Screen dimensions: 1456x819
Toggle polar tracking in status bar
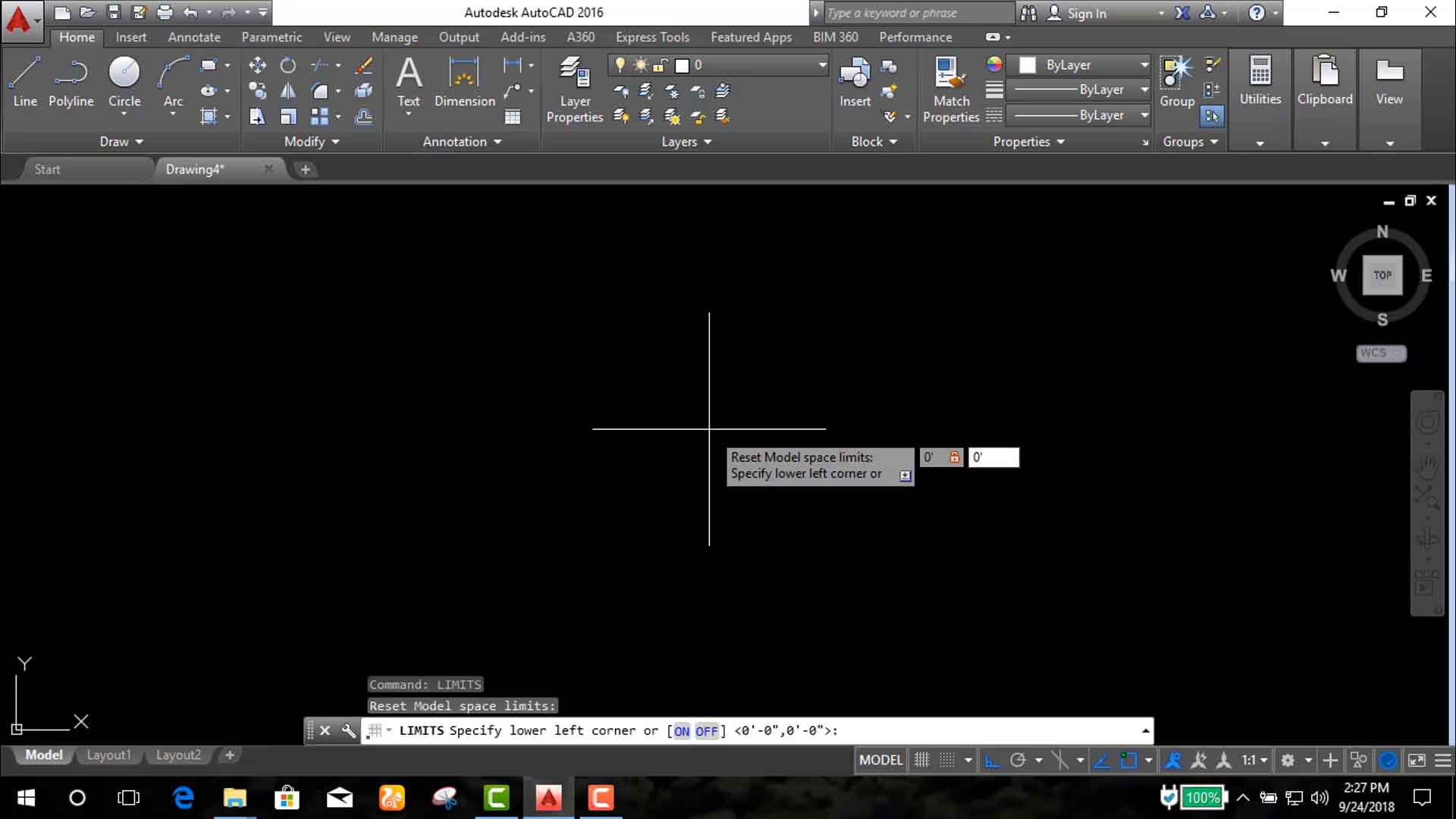1018,760
